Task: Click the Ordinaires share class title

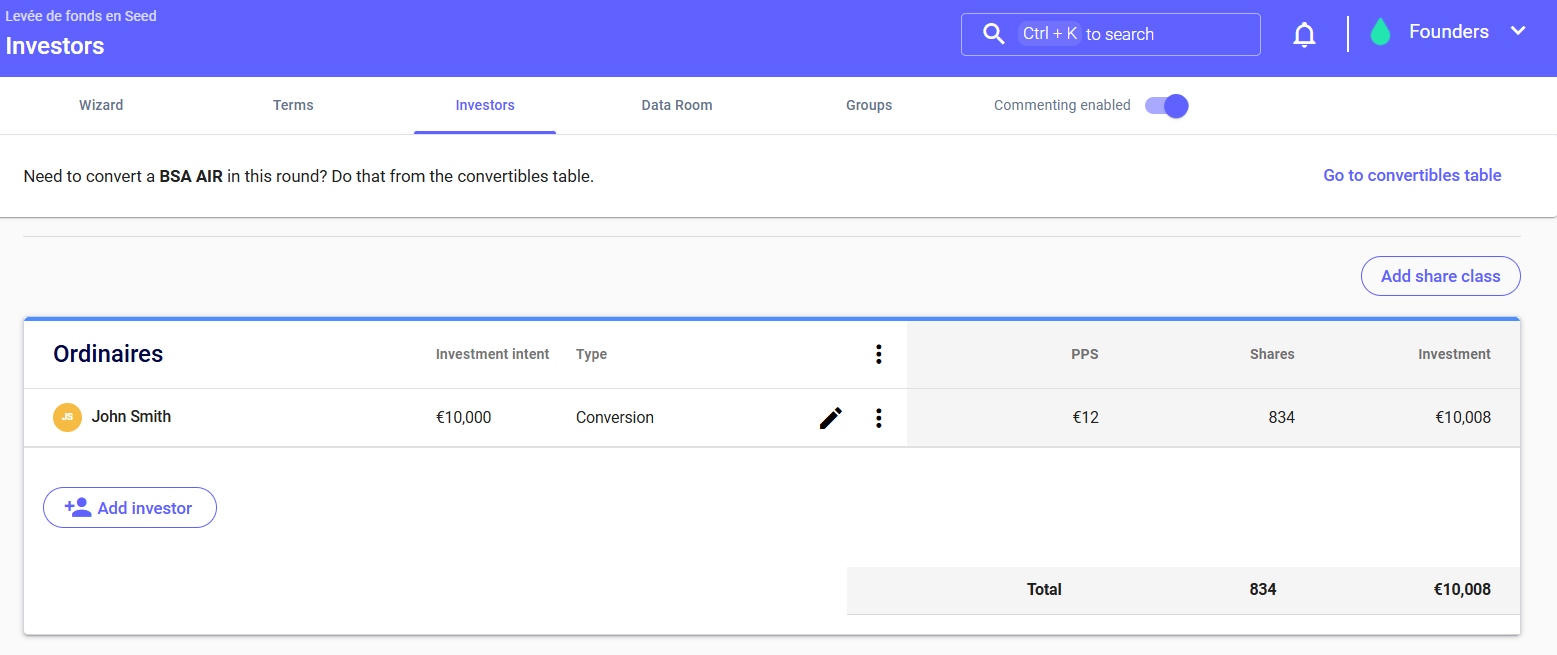Action: click(x=108, y=354)
